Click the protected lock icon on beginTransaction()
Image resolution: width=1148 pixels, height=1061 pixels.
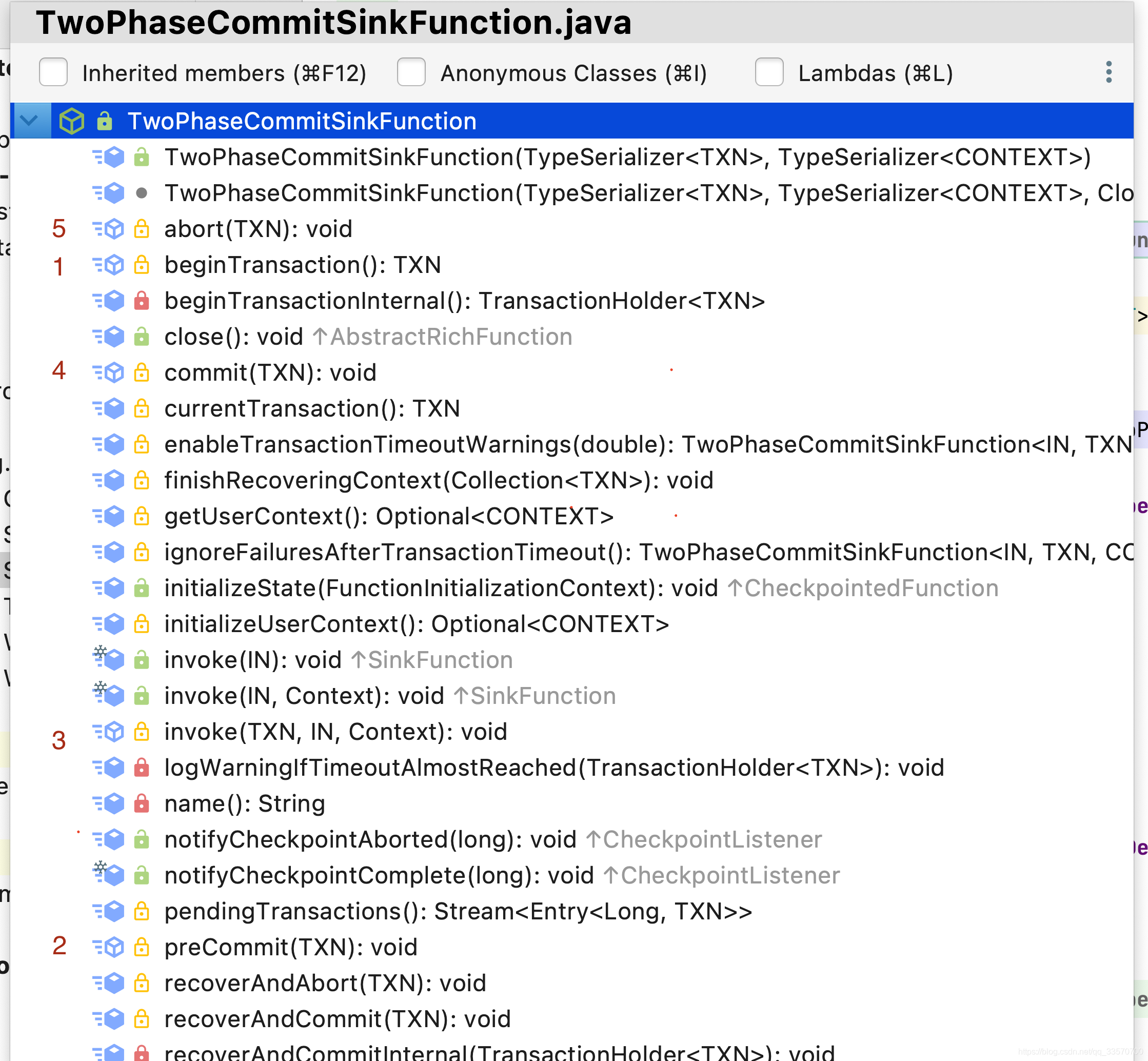click(142, 265)
